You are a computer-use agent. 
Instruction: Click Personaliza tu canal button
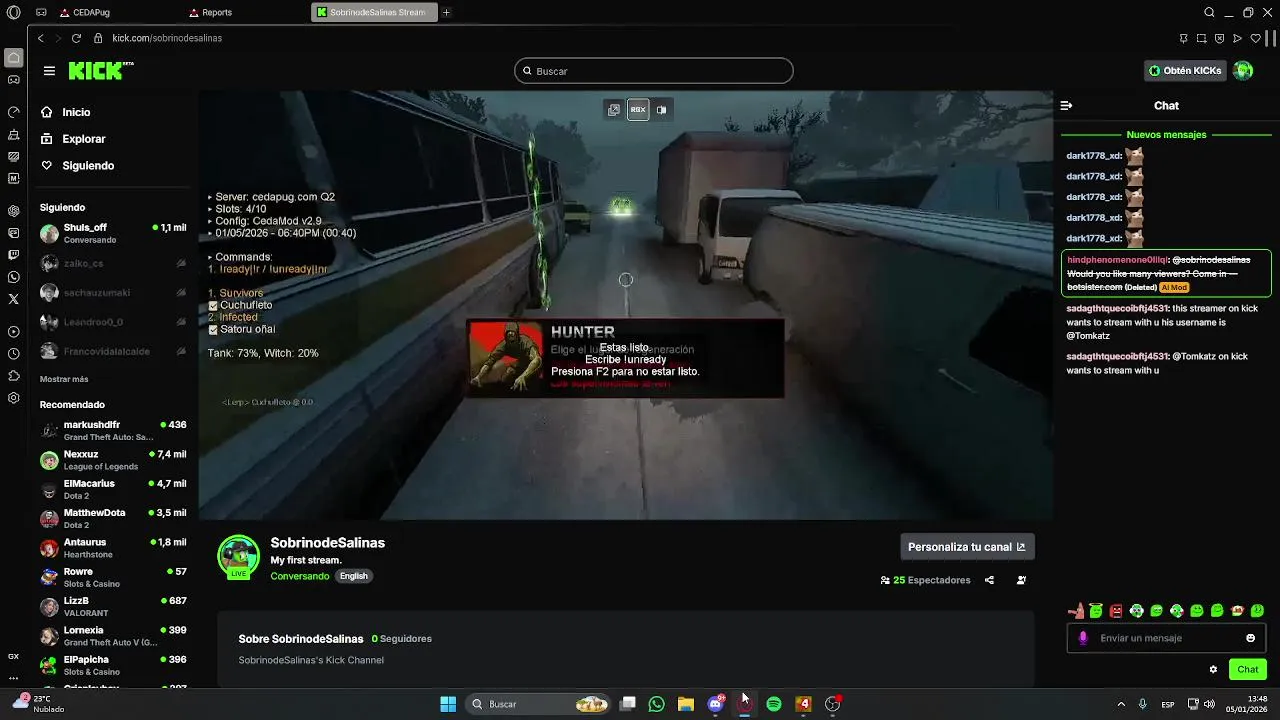[x=967, y=546]
